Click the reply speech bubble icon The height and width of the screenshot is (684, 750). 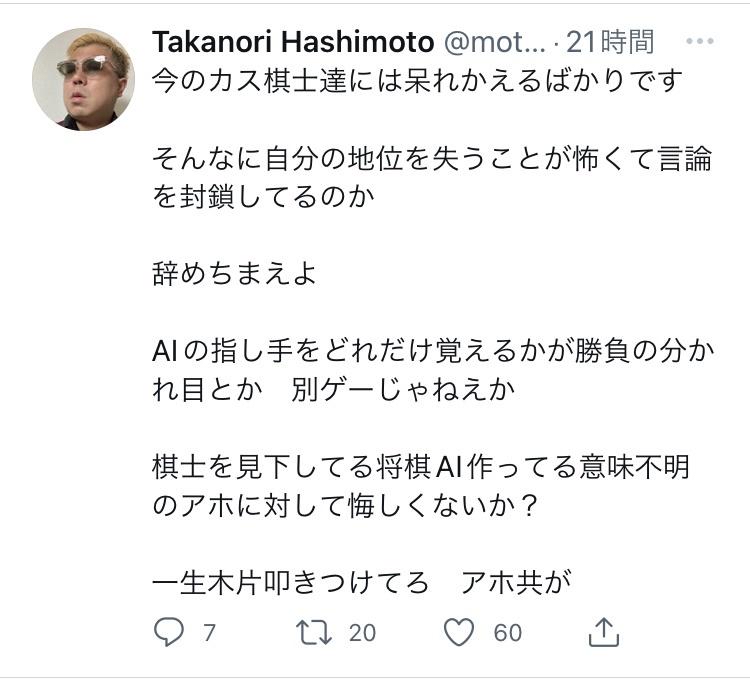pyautogui.click(x=168, y=632)
